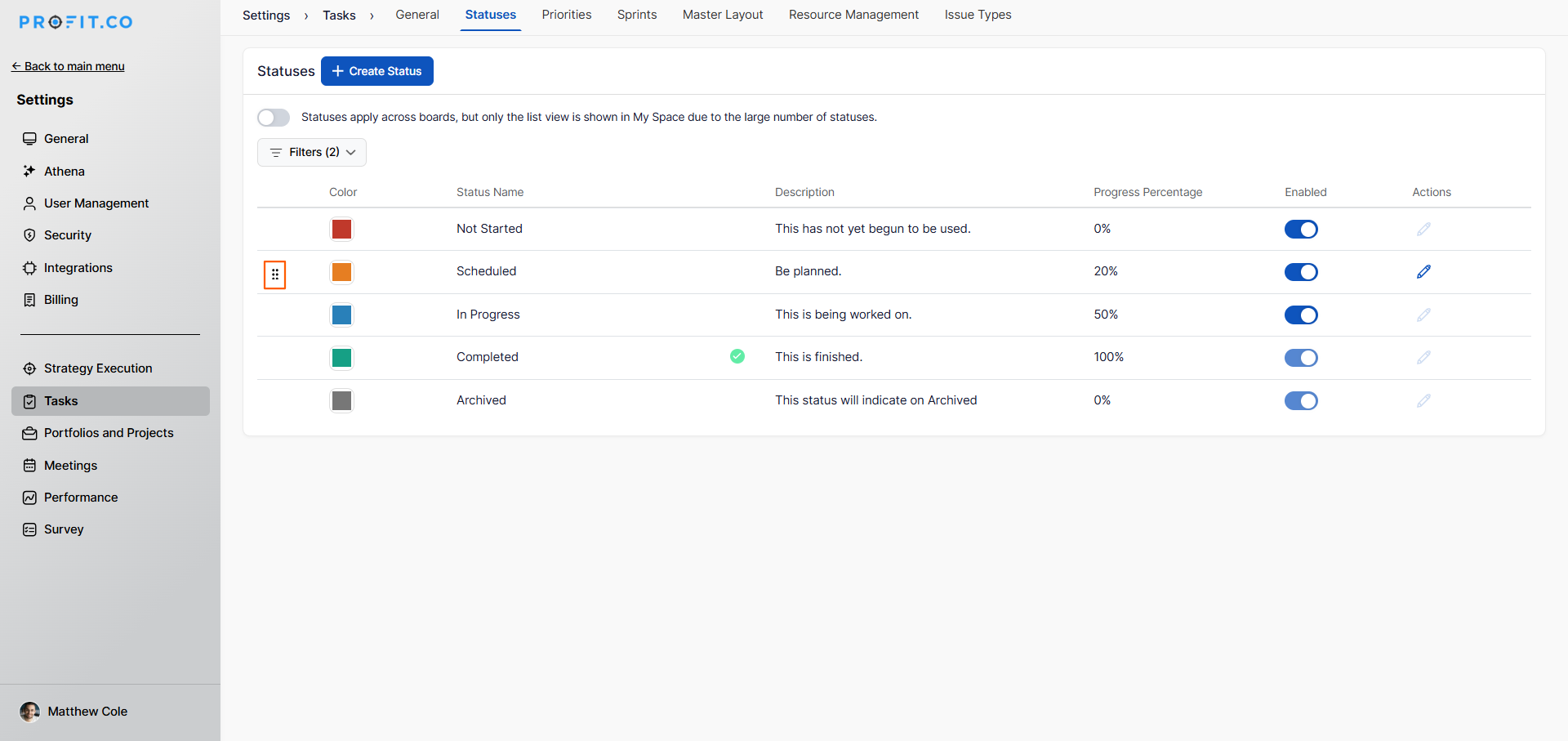Click the green checkmark on Completed row
1568x741 pixels.
tap(737, 356)
